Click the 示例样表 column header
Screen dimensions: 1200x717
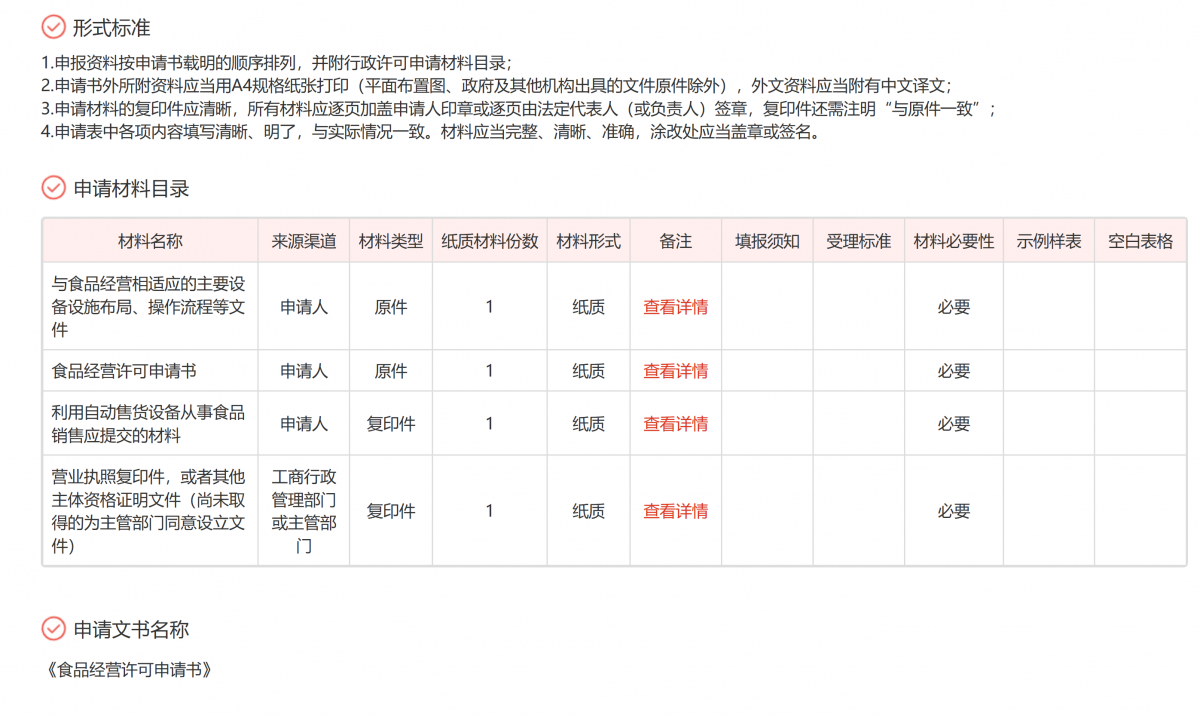pos(1049,241)
